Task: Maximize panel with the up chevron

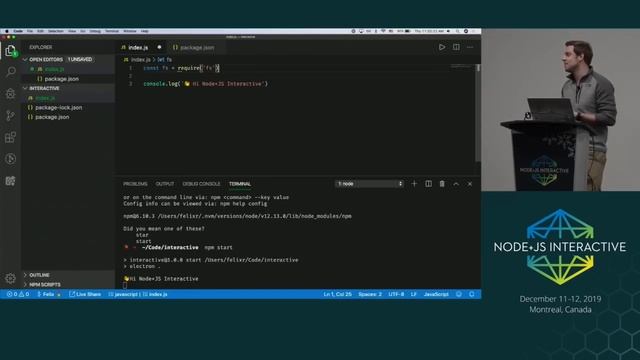Action: tap(456, 184)
